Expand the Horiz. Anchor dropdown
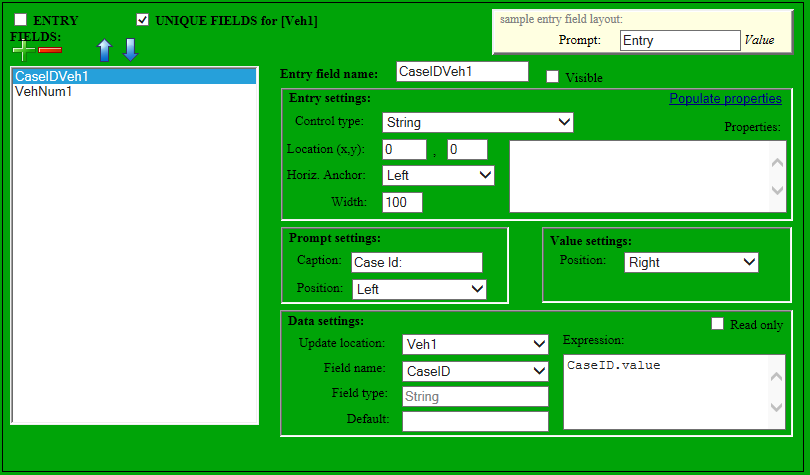 (438, 175)
